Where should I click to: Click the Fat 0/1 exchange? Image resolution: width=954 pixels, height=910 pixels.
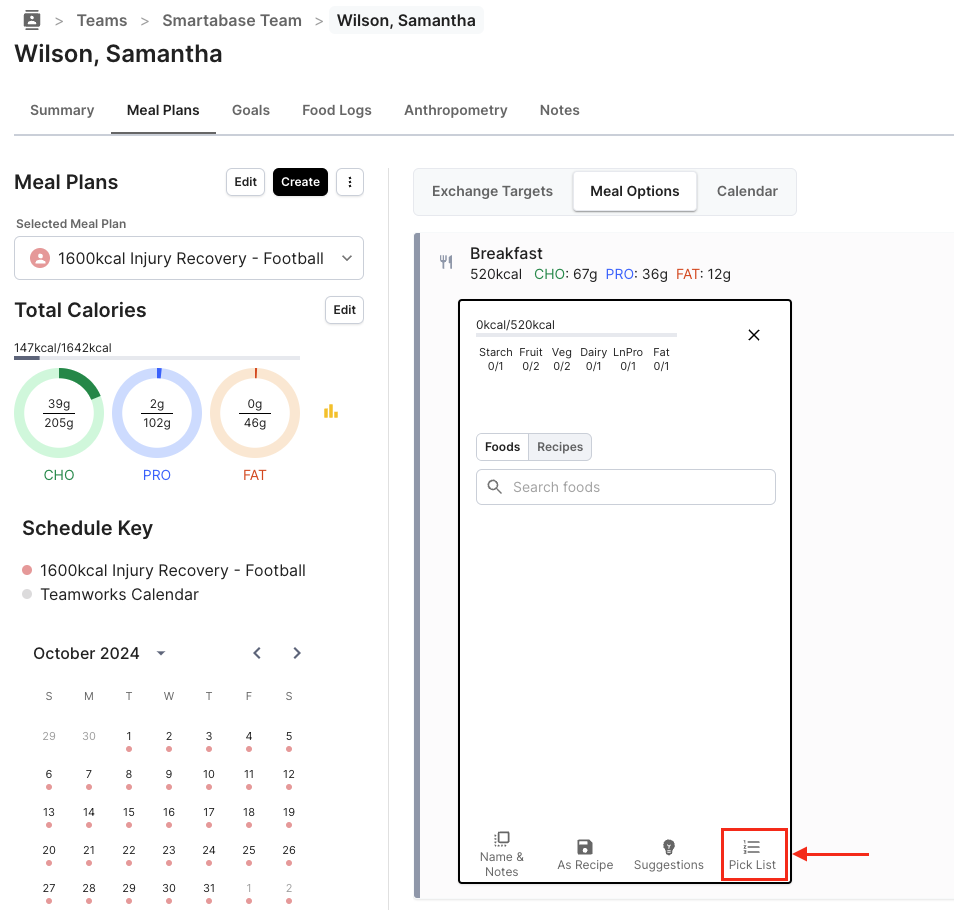coord(661,359)
